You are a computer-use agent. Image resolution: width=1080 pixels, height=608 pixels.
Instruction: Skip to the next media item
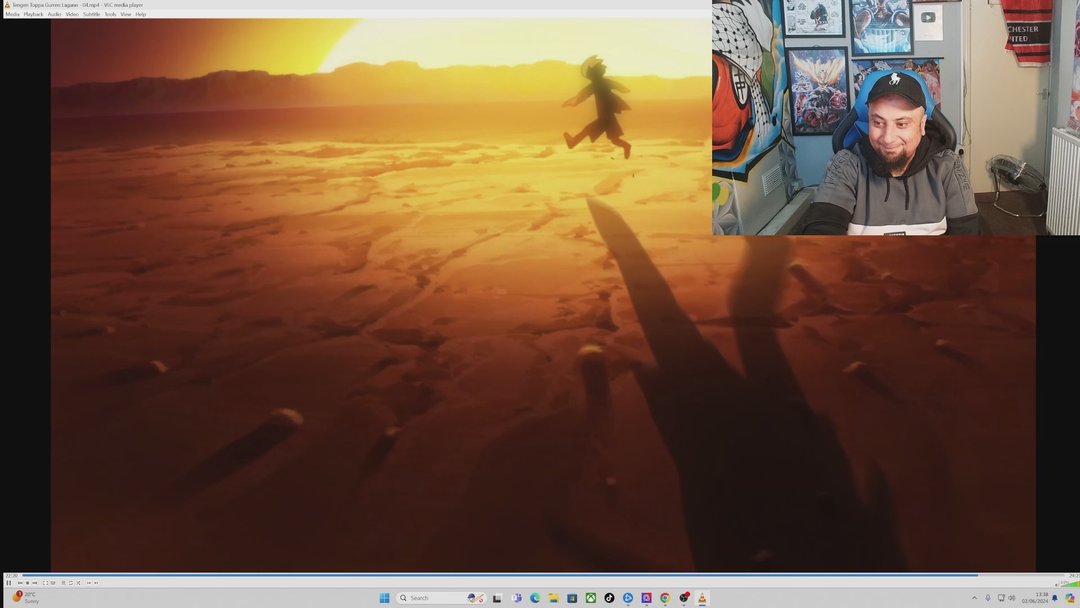(35, 583)
